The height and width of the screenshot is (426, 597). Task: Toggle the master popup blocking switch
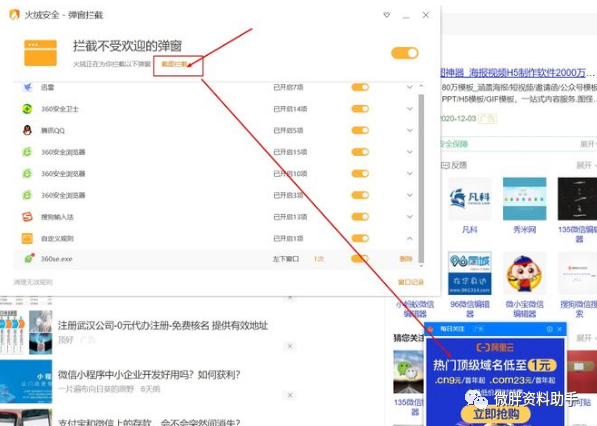pyautogui.click(x=405, y=53)
